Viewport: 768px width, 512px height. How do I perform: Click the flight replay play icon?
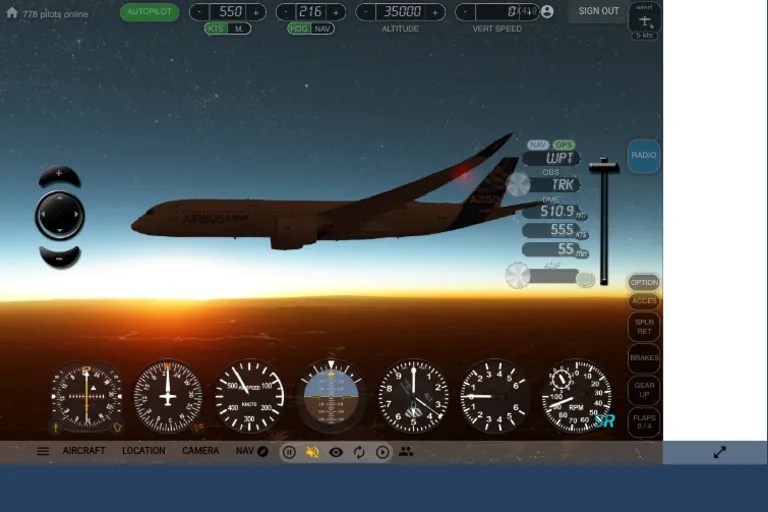point(383,452)
